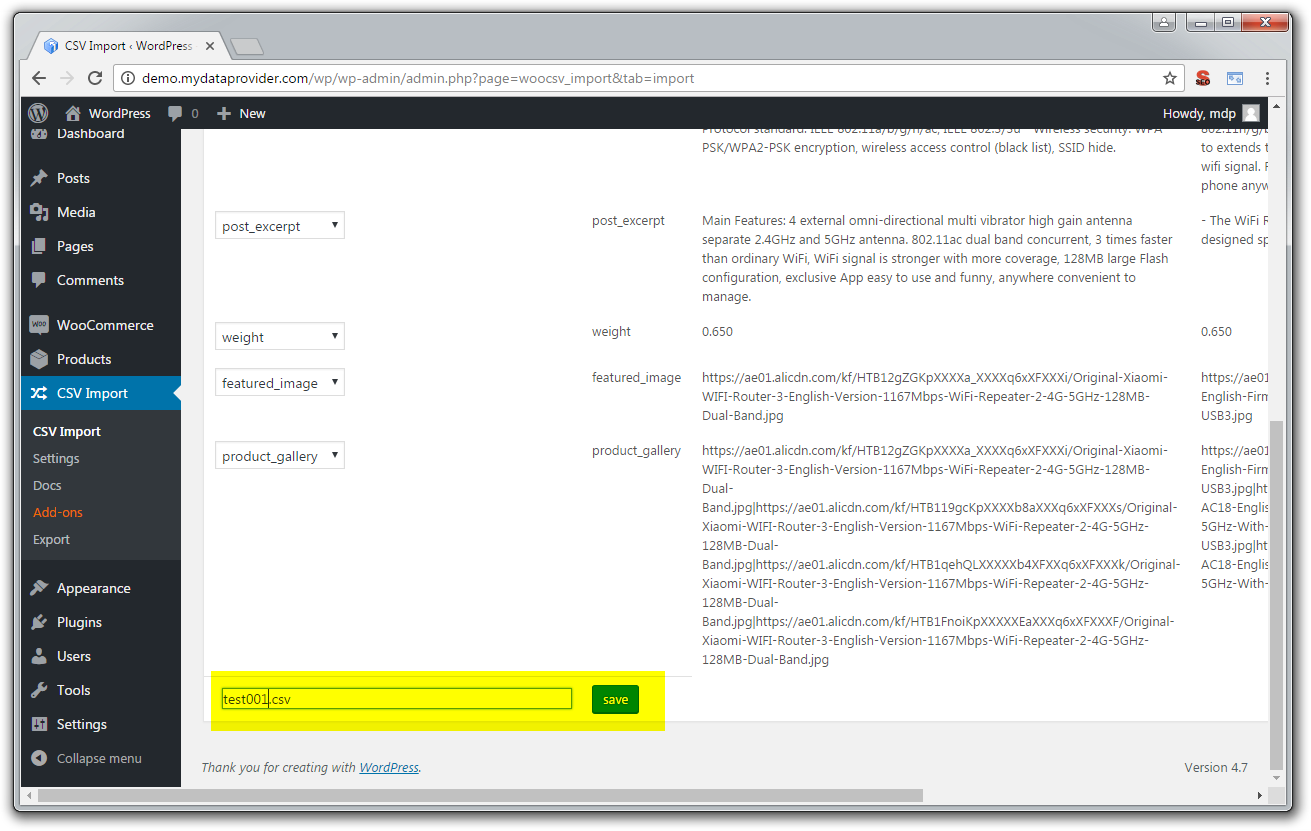
Task: Open the post_excerpt field dropdown
Action: coord(280,226)
